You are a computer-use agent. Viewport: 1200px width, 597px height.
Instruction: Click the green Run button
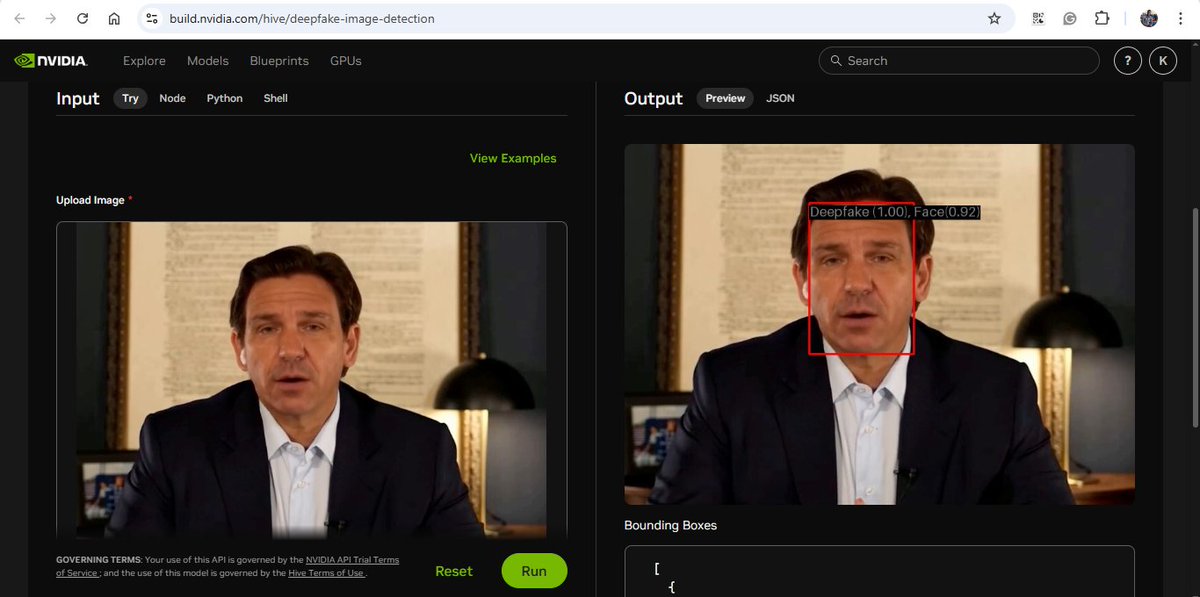[x=534, y=571]
